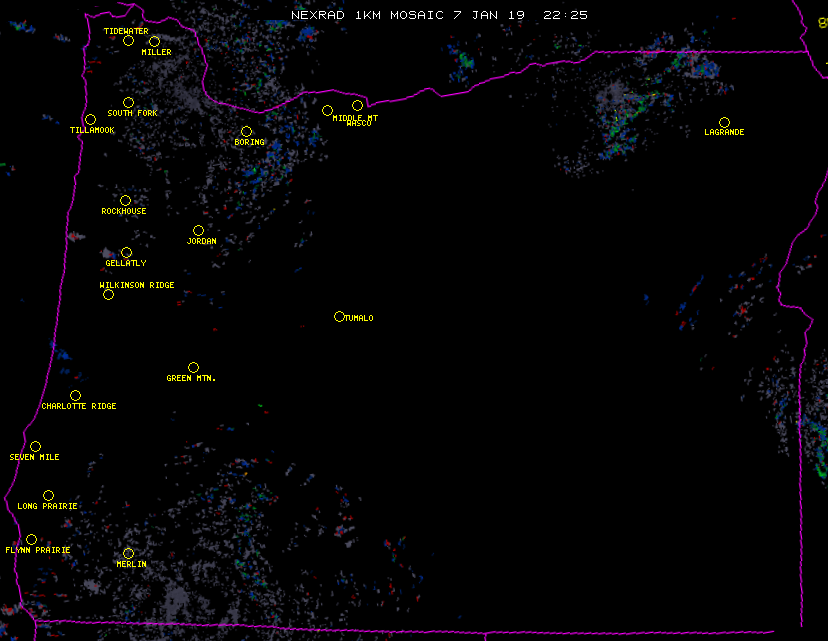Select the Wilkinson Ridge station circle
This screenshot has height=641, width=828.
pyautogui.click(x=108, y=295)
